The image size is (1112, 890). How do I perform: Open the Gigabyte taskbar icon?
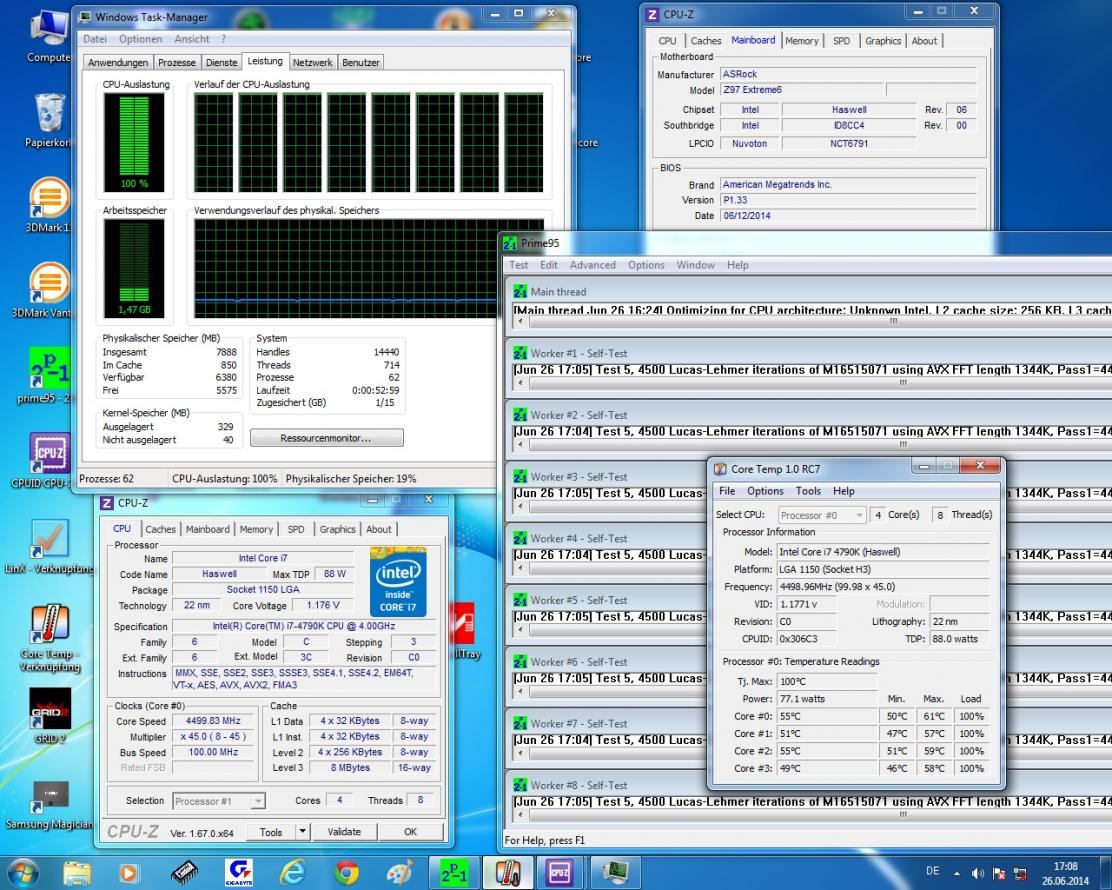pyautogui.click(x=239, y=872)
